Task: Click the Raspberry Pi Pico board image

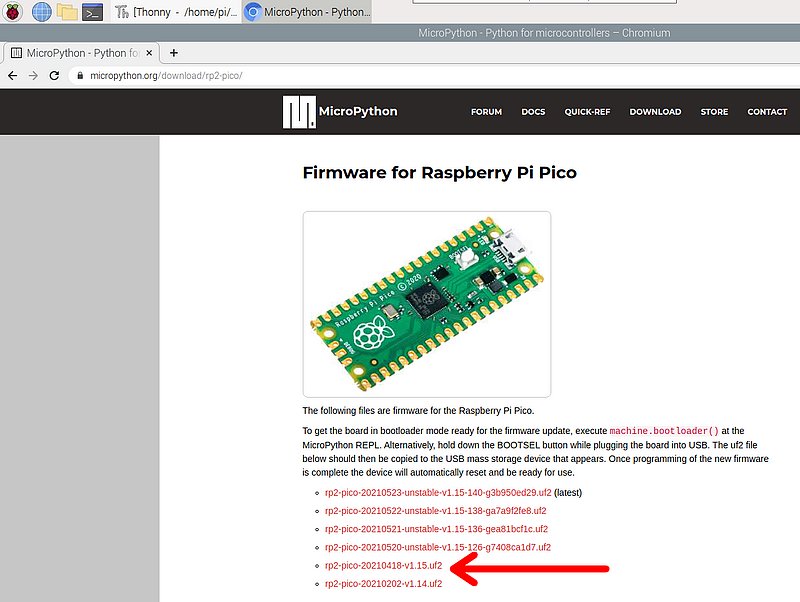Action: click(427, 304)
